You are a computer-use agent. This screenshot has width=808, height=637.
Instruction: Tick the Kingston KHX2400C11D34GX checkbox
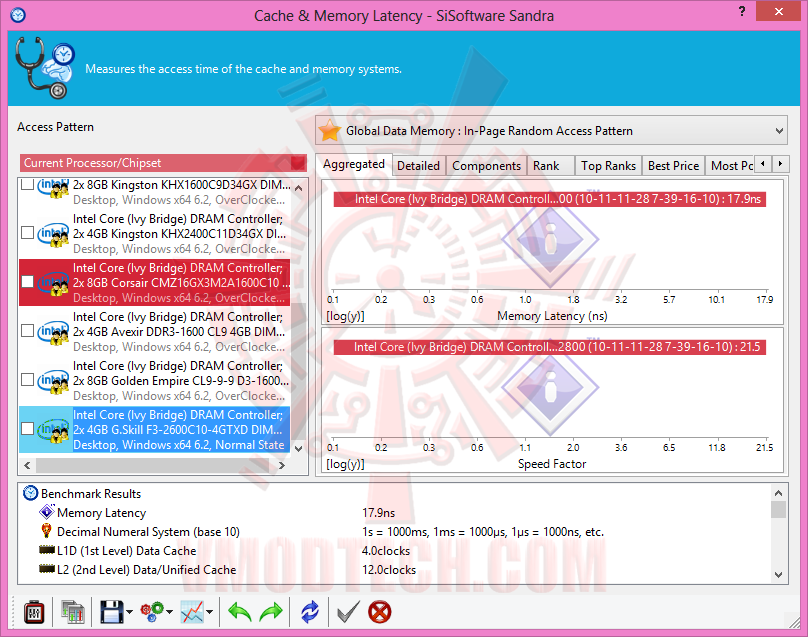tap(27, 233)
